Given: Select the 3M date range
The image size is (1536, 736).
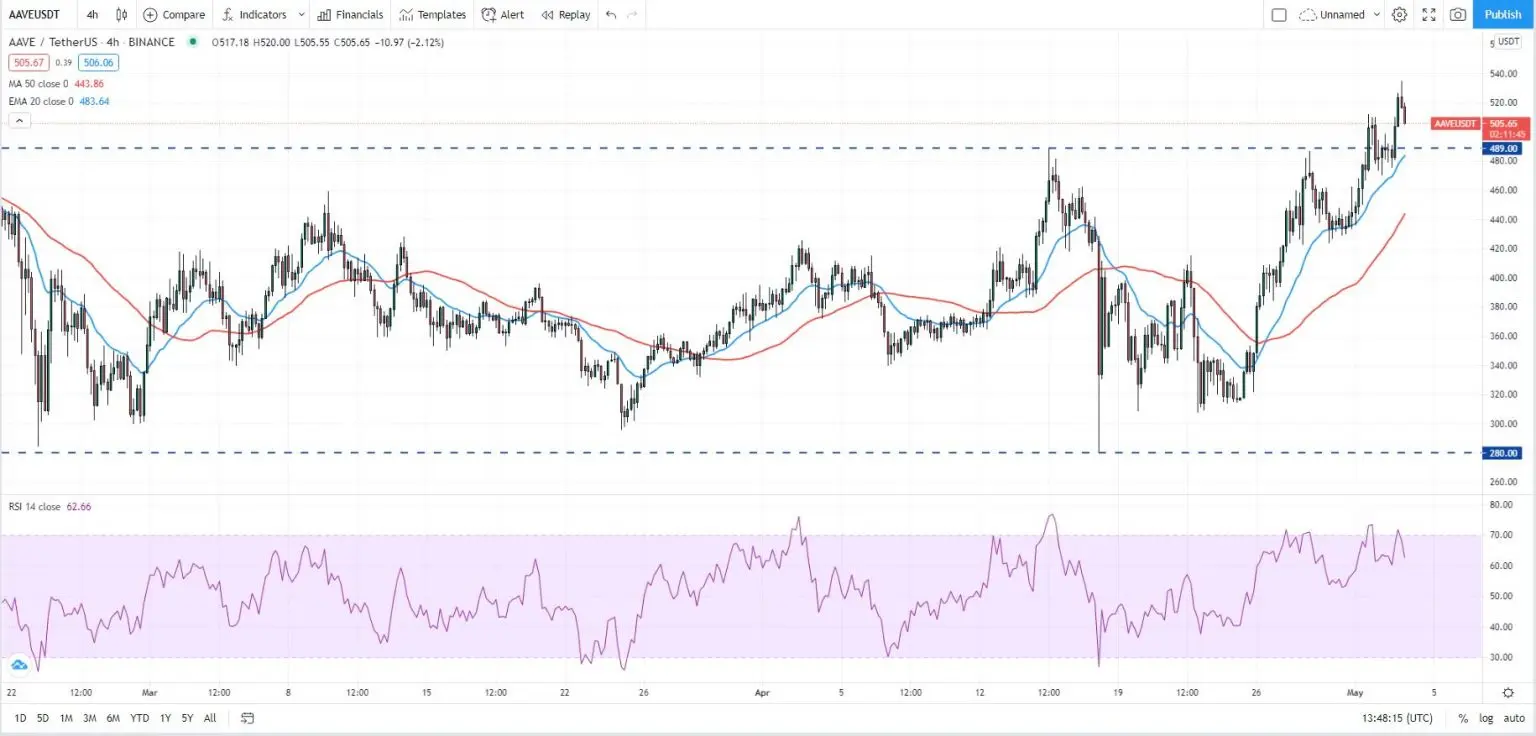Looking at the screenshot, I should point(89,718).
